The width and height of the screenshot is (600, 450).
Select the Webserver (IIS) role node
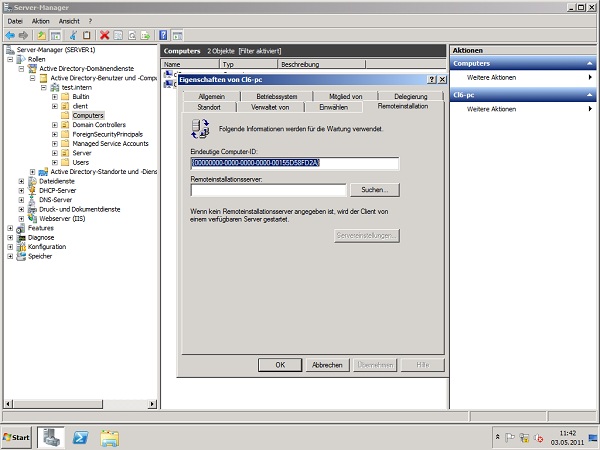(62, 218)
